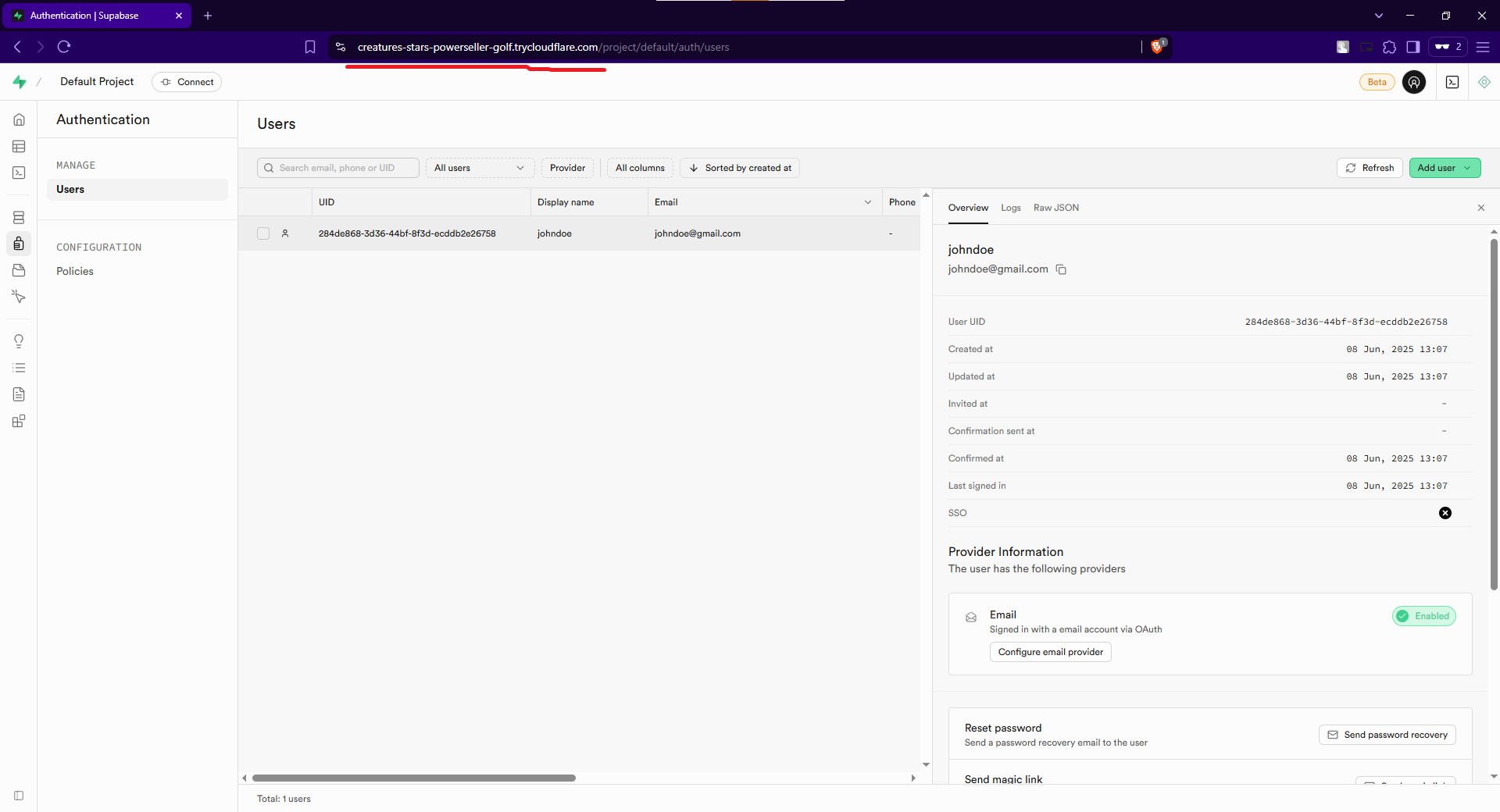Click the Total: 1 users footer text
This screenshot has width=1500, height=812.
click(x=284, y=799)
